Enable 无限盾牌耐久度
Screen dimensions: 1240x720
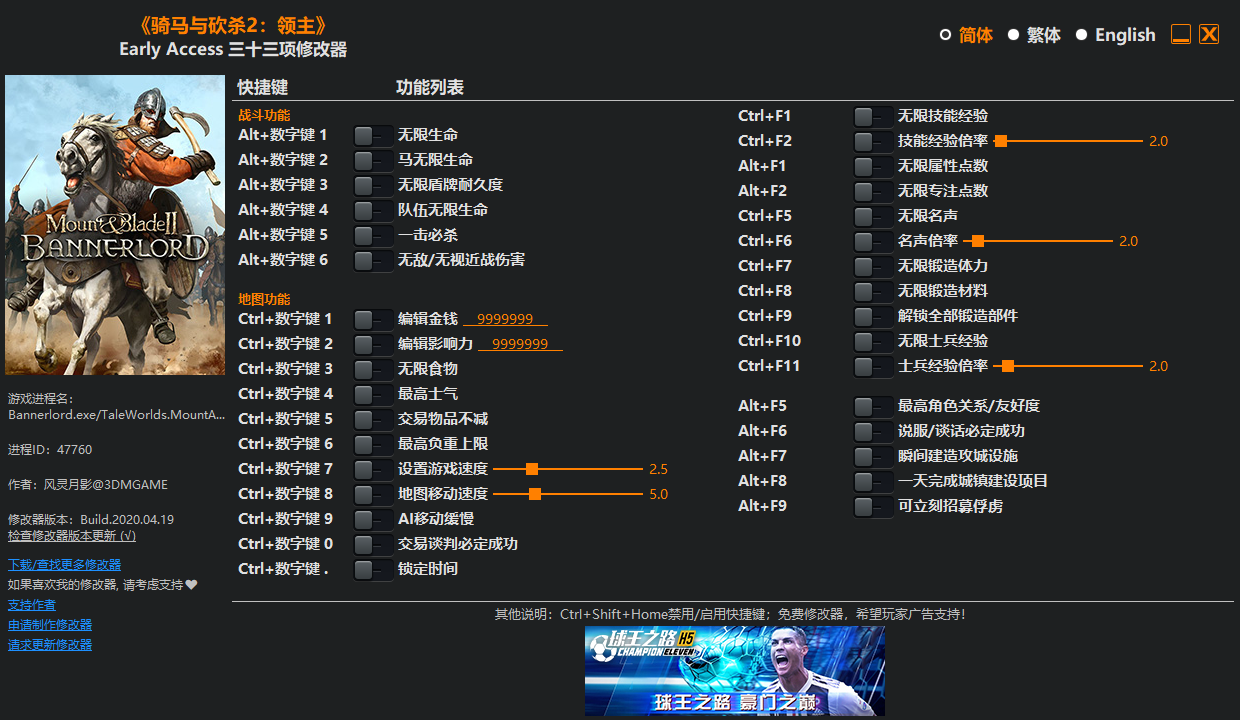pyautogui.click(x=373, y=185)
